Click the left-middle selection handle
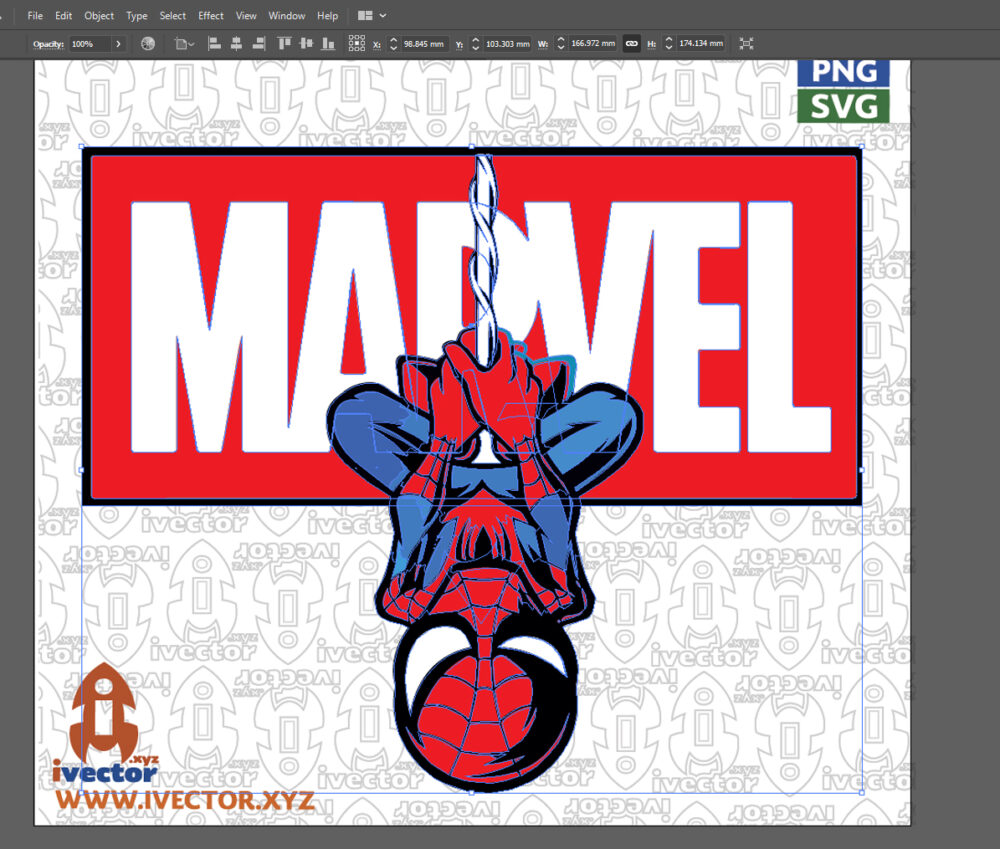Image resolution: width=1000 pixels, height=849 pixels. click(82, 469)
